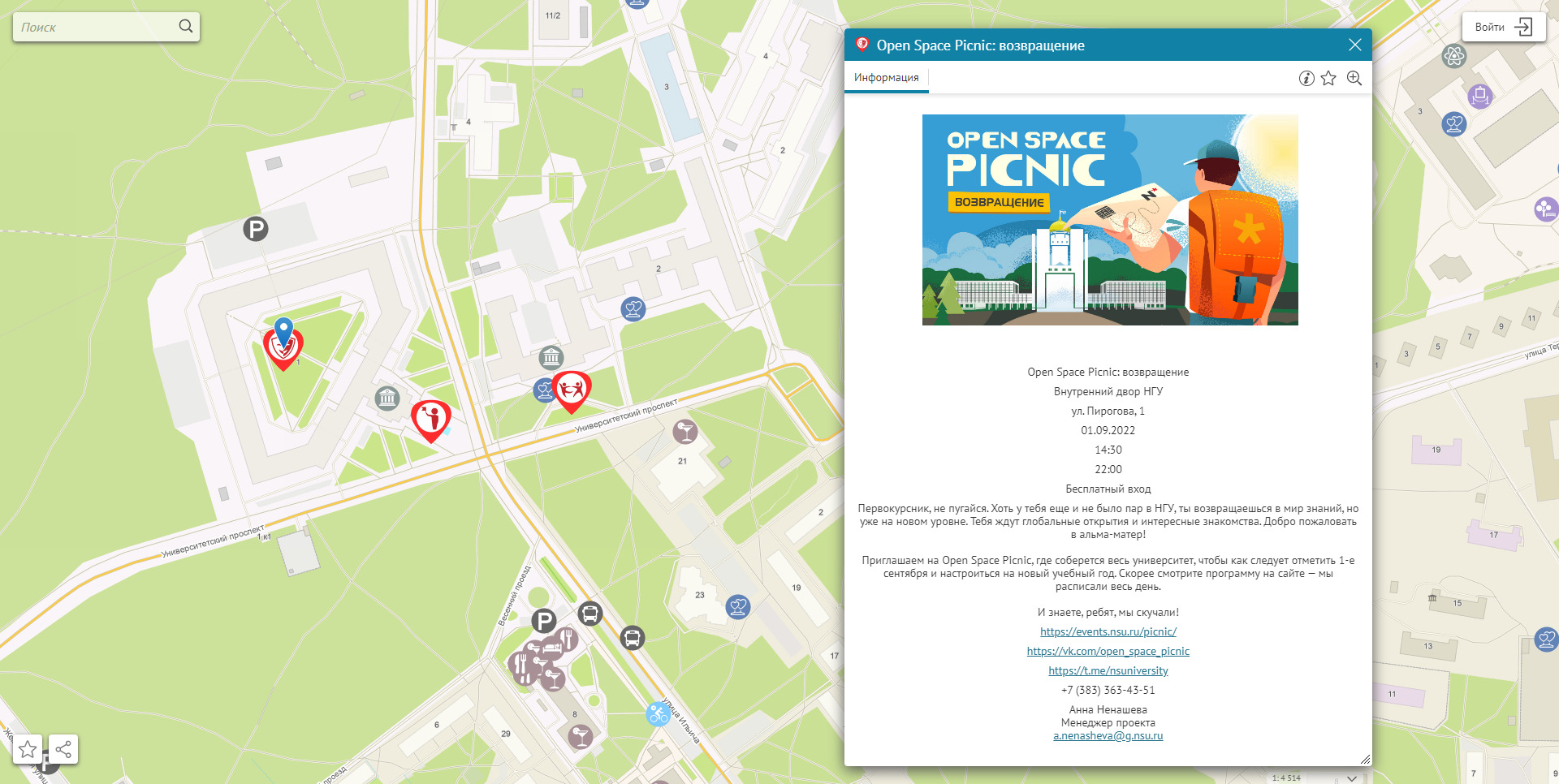Click the hearts icon below the exhibition marker
Viewport: 1559px width, 784px height.
[1454, 124]
